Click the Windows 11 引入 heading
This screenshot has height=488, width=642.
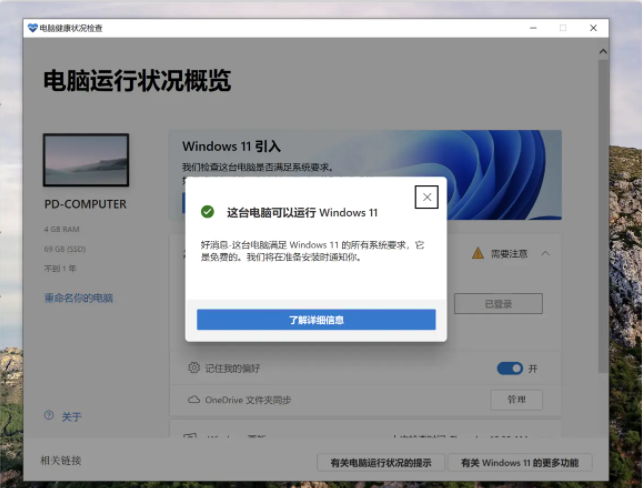(x=231, y=146)
